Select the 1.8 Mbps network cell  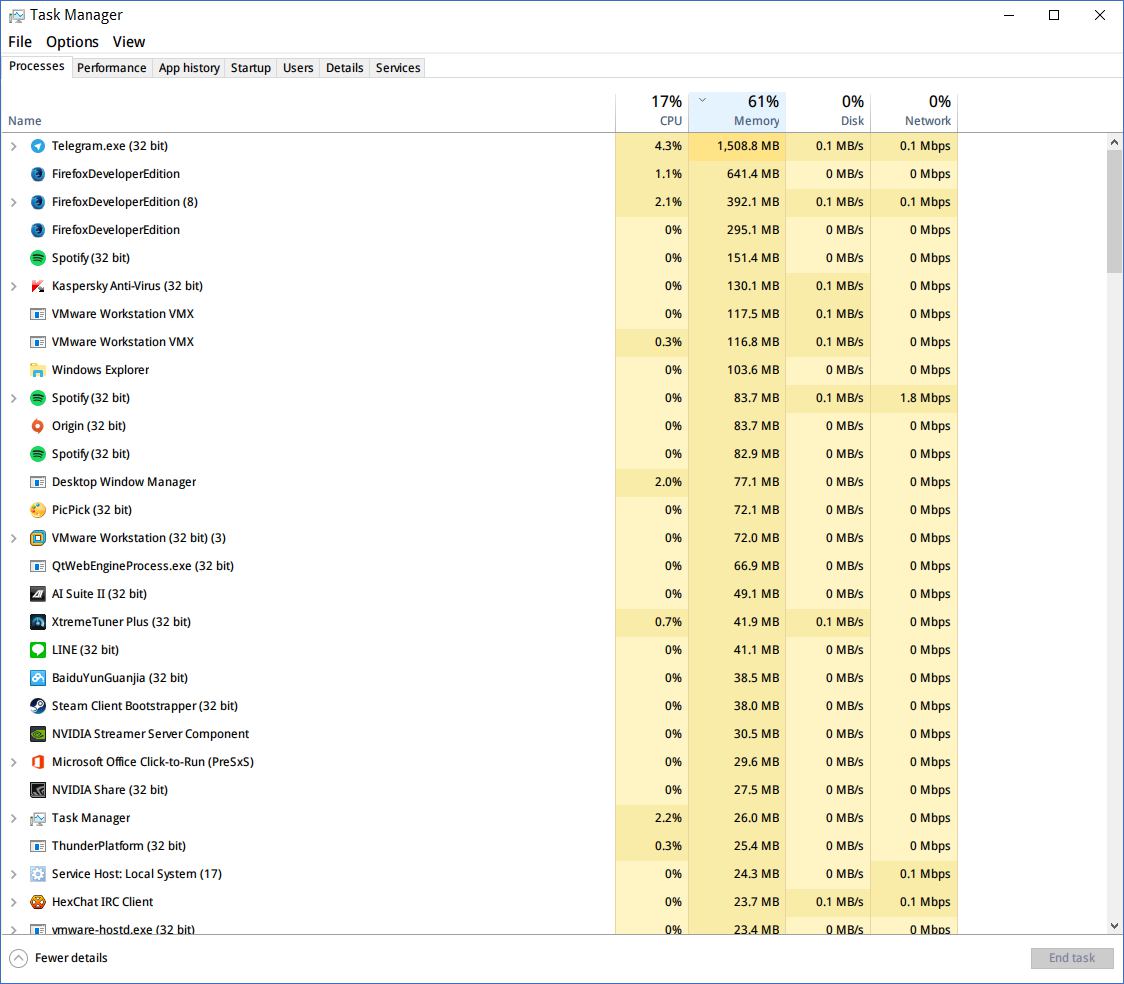click(915, 398)
